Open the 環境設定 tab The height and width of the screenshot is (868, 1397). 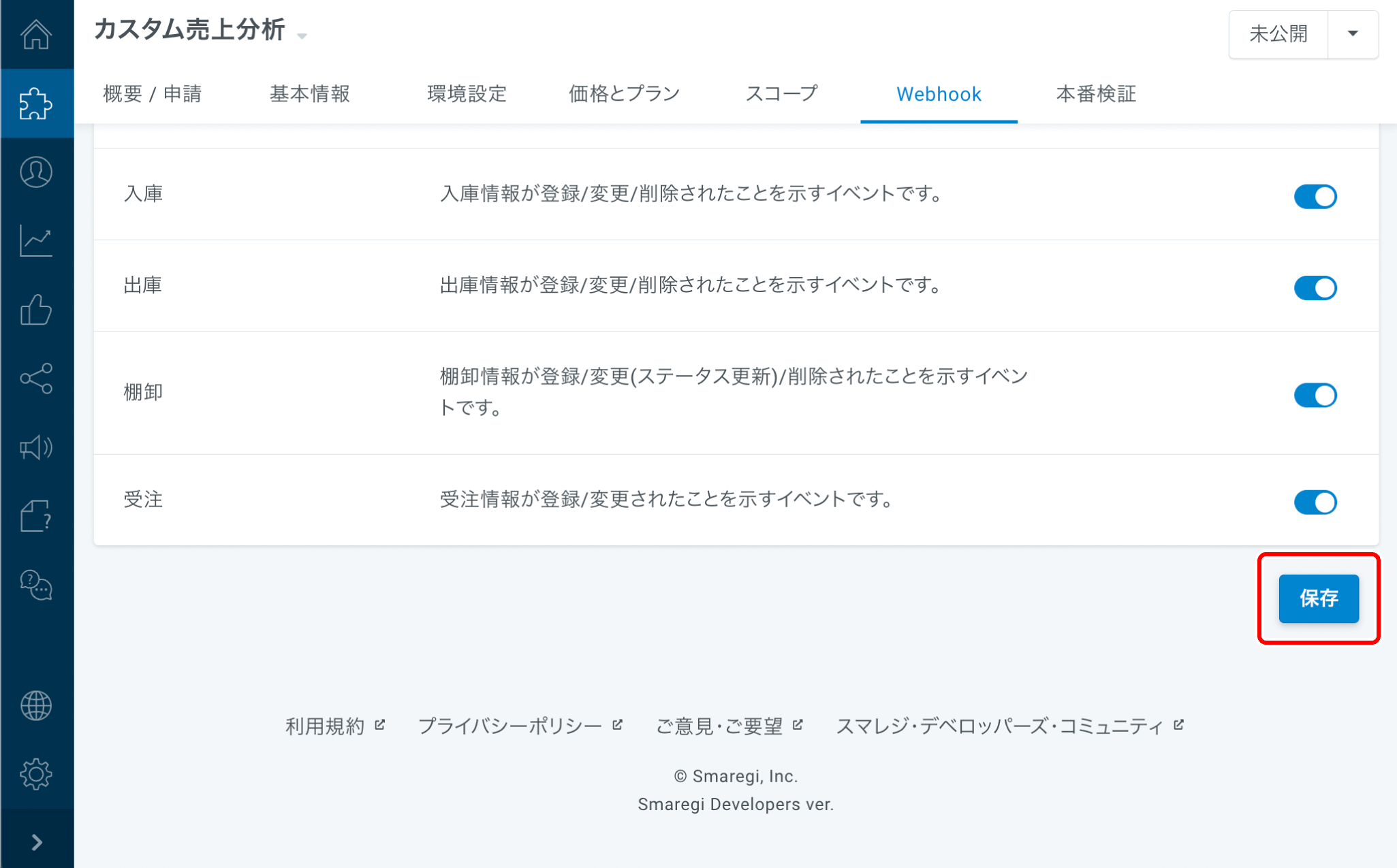pyautogui.click(x=467, y=94)
